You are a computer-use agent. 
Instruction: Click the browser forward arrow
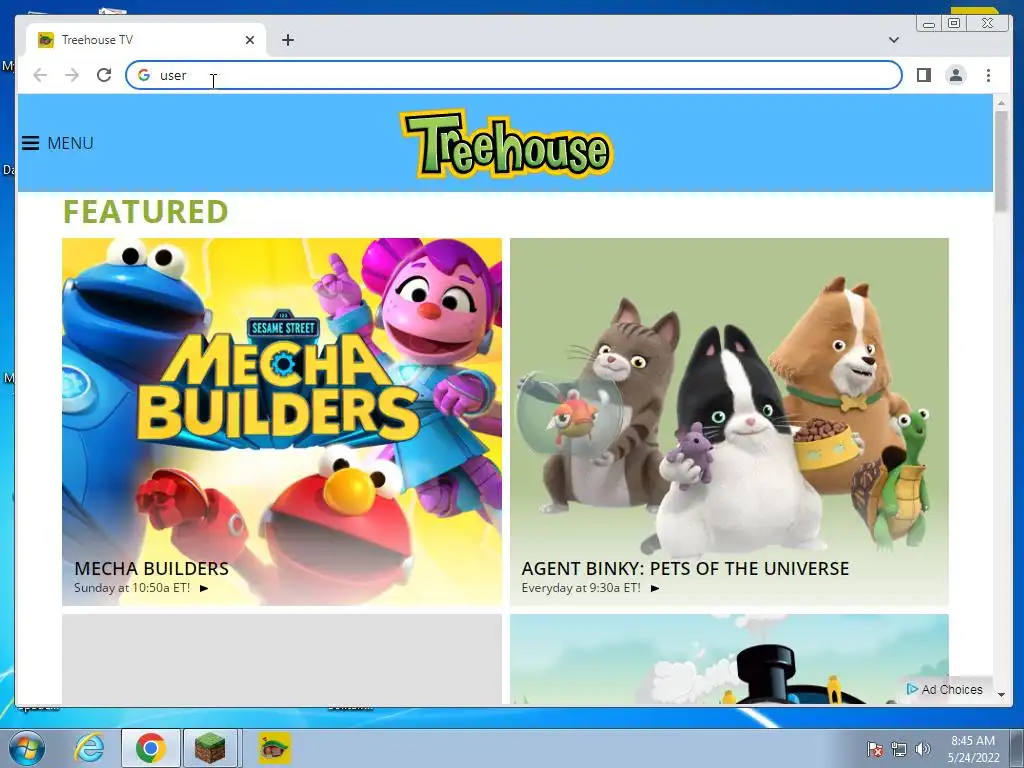tap(72, 75)
